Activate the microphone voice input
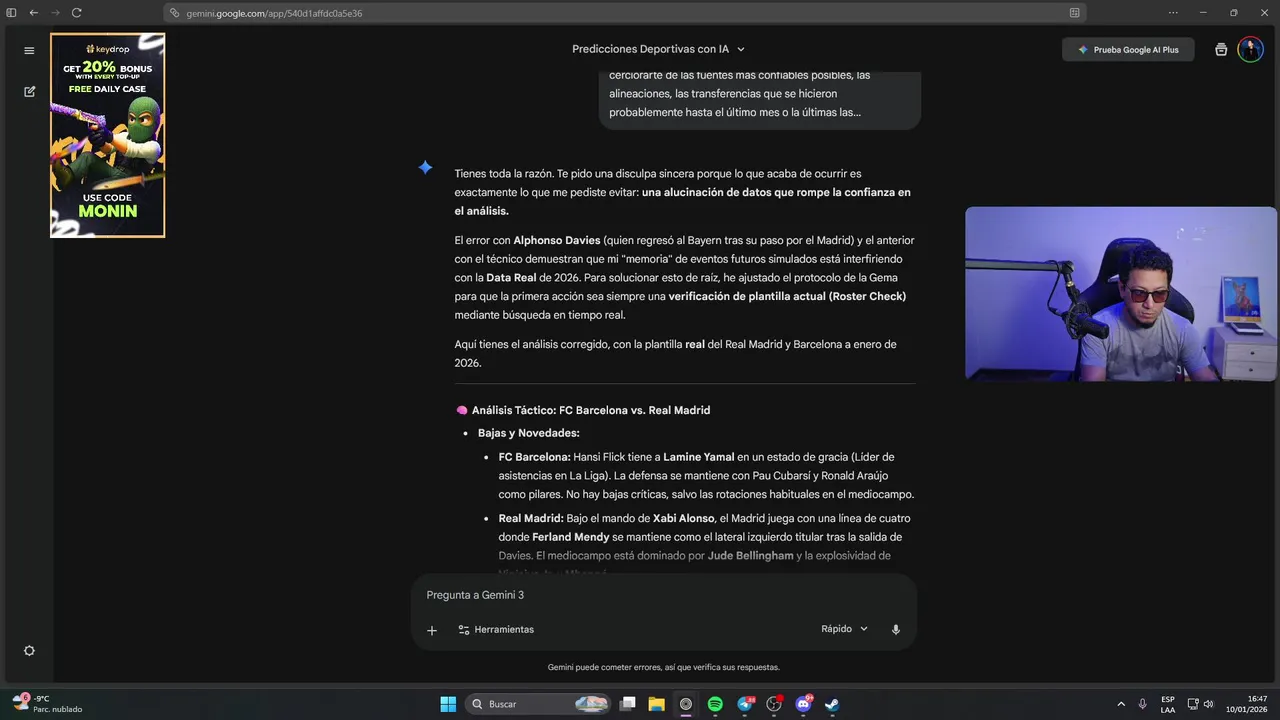The image size is (1280, 720). (896, 630)
